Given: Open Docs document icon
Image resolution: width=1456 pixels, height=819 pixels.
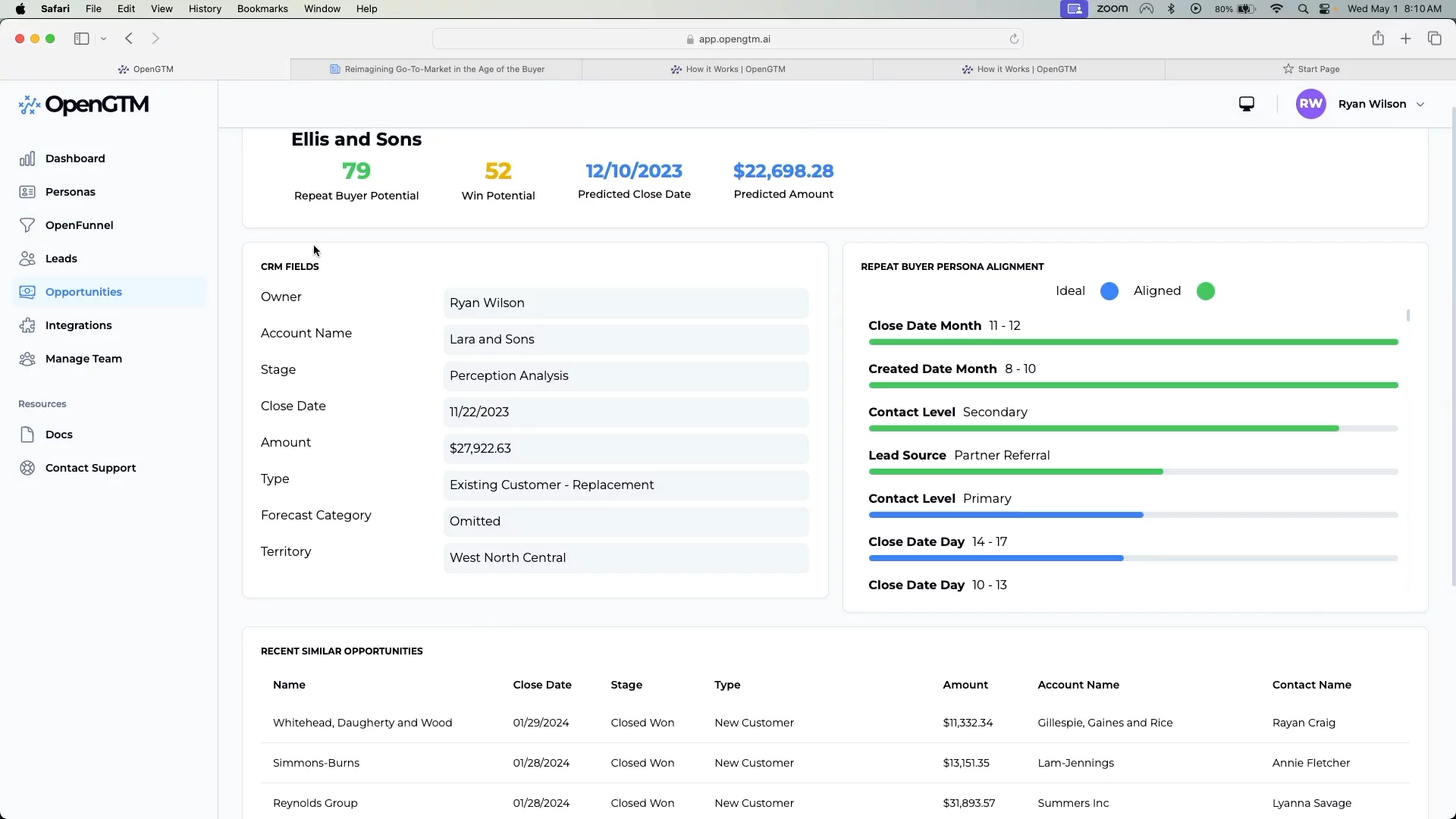Looking at the screenshot, I should (x=27, y=435).
